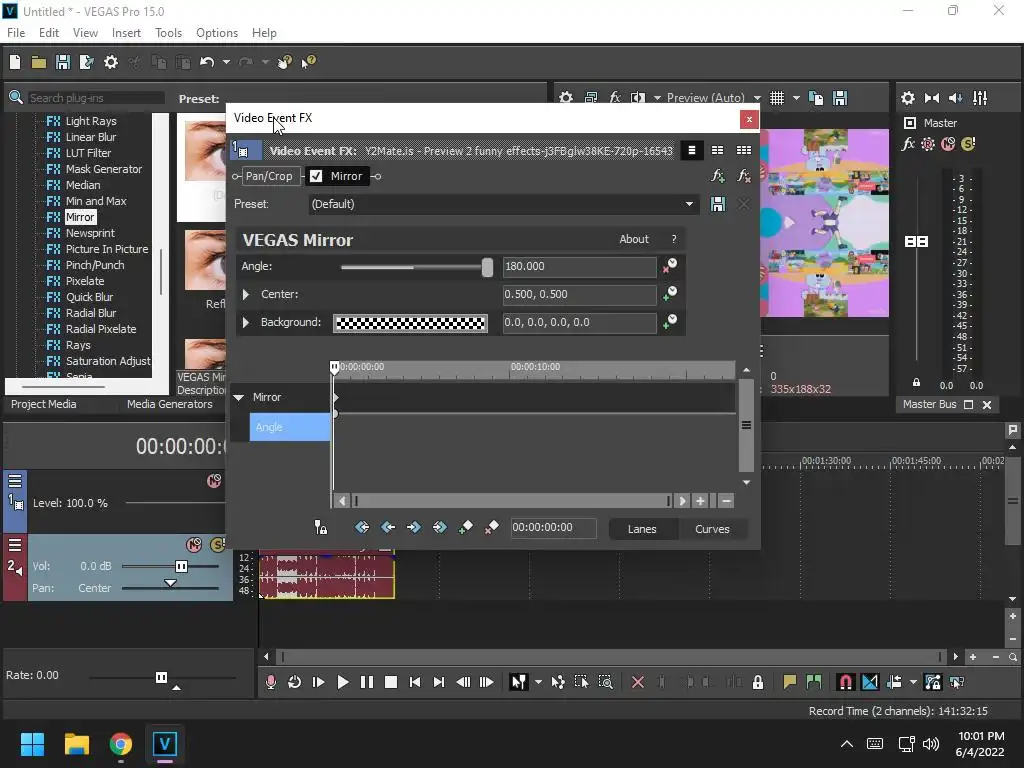Viewport: 1024px width, 768px height.
Task: Go to first keyframe in FX window
Action: pyautogui.click(x=362, y=527)
